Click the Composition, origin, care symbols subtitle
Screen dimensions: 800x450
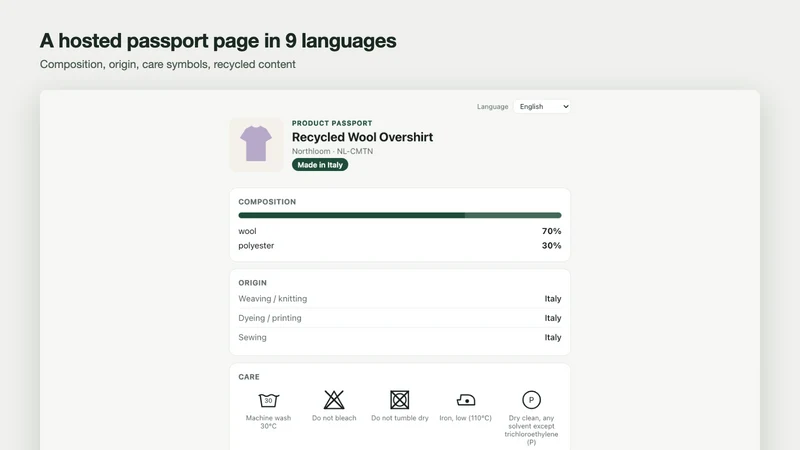[167, 64]
